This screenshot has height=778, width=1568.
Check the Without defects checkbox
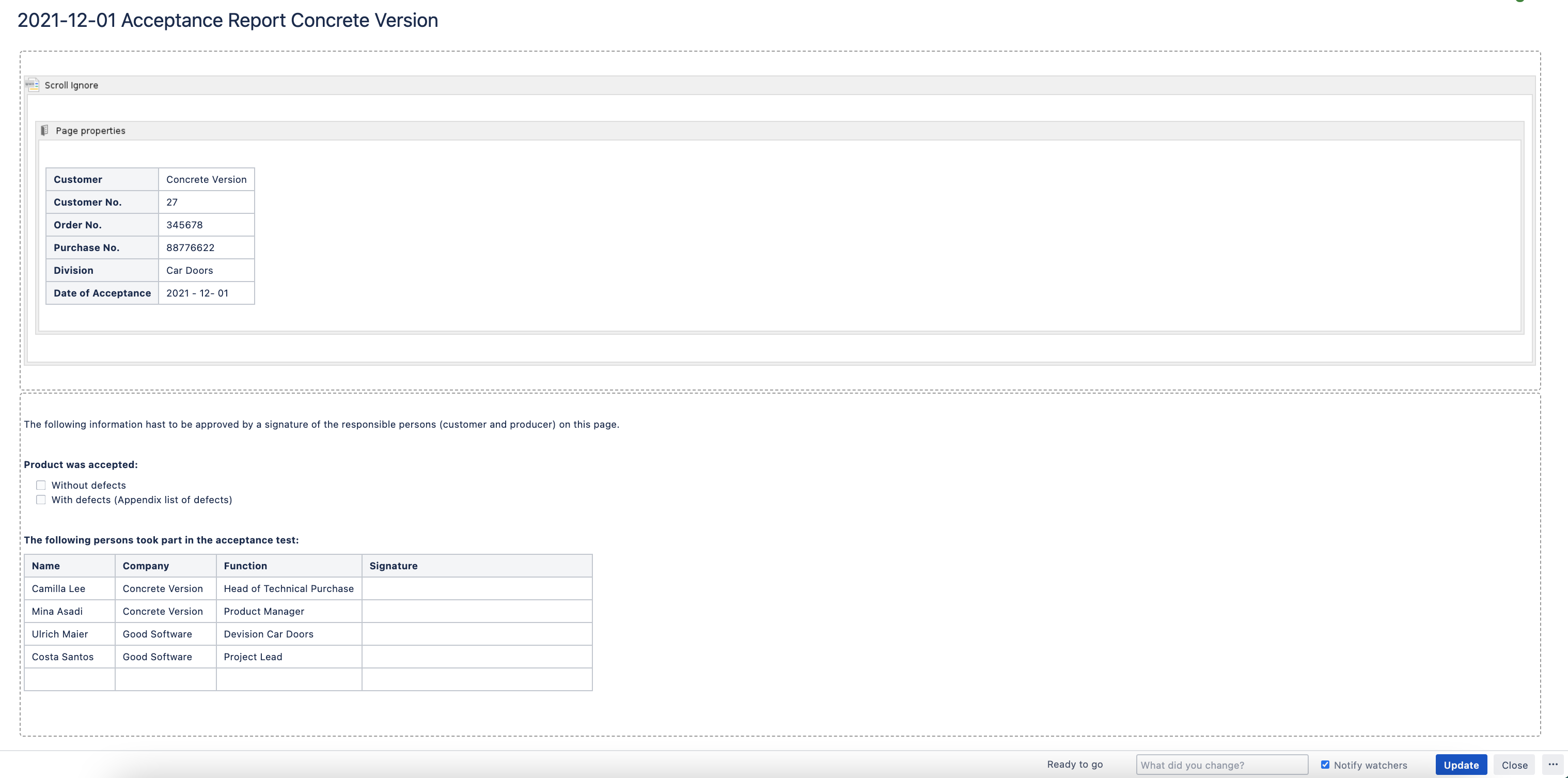click(x=41, y=485)
